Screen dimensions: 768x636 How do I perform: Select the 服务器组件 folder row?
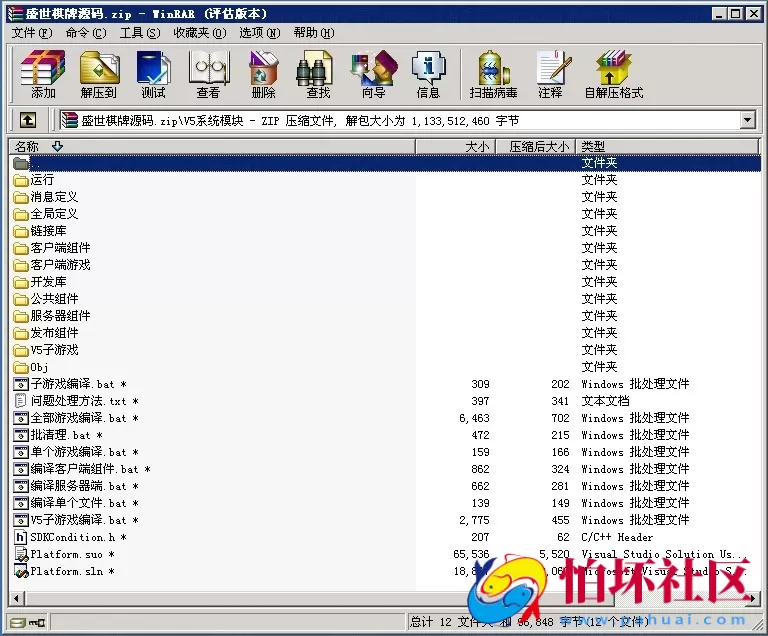point(385,316)
